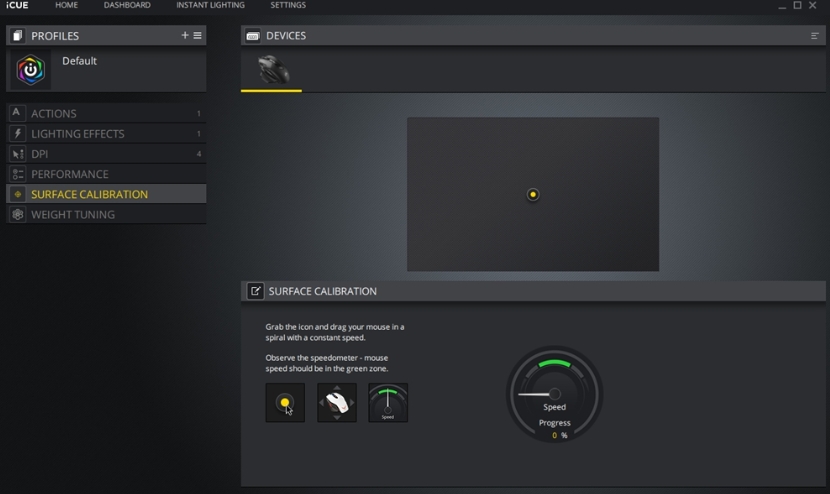The height and width of the screenshot is (494, 830).
Task: Open the Devices panel options menu
Action: tap(815, 35)
